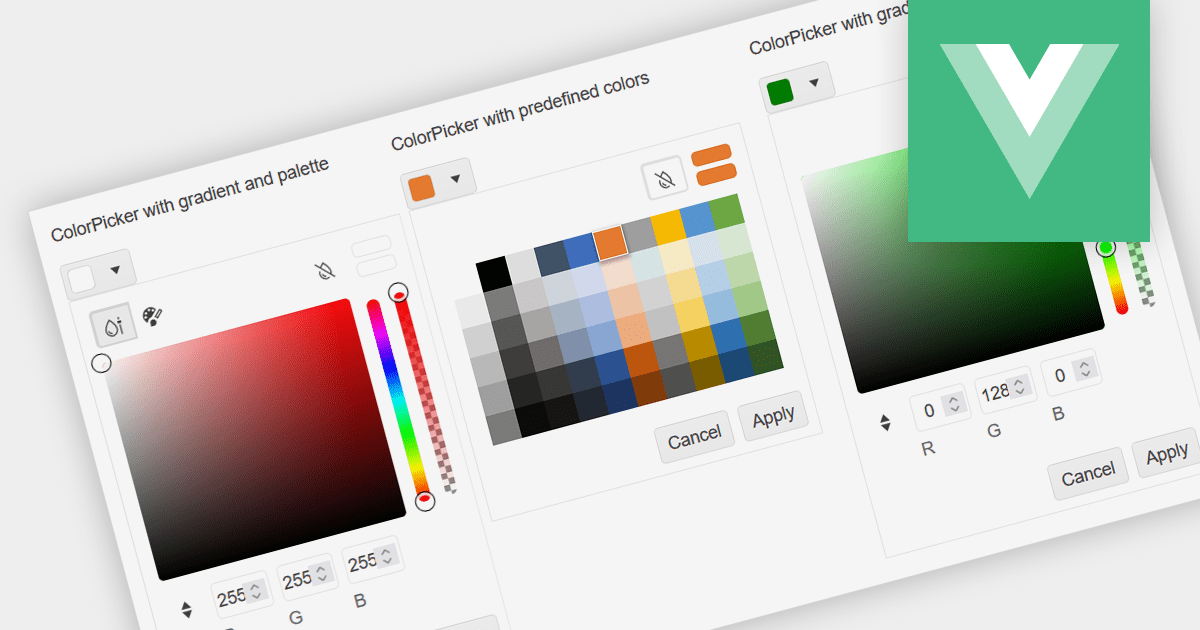Click the no-color icon in predefined colors picker
Image resolution: width=1200 pixels, height=630 pixels.
pos(665,178)
